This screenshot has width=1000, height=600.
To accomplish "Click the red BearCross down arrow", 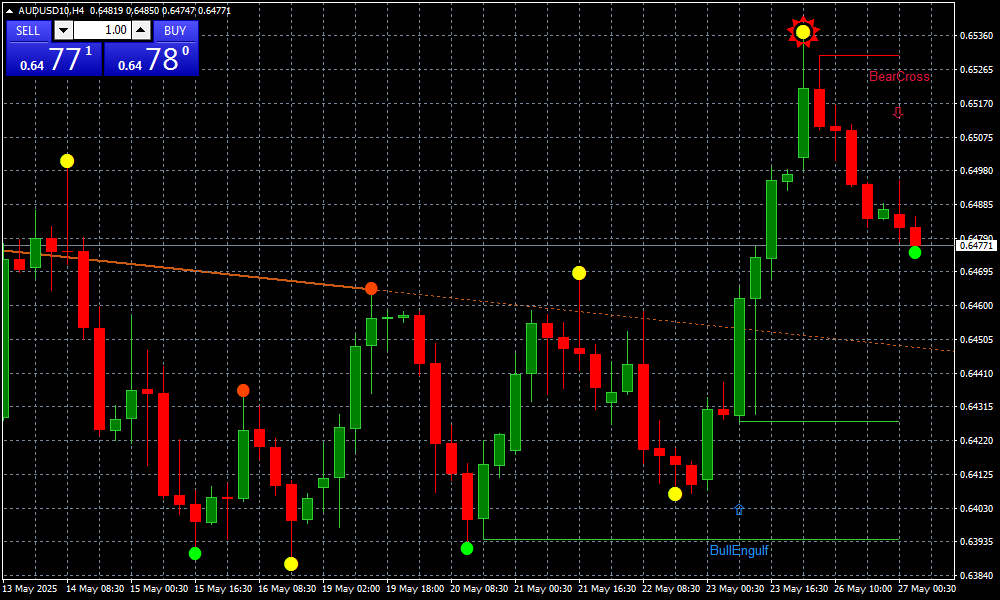I will (x=898, y=113).
